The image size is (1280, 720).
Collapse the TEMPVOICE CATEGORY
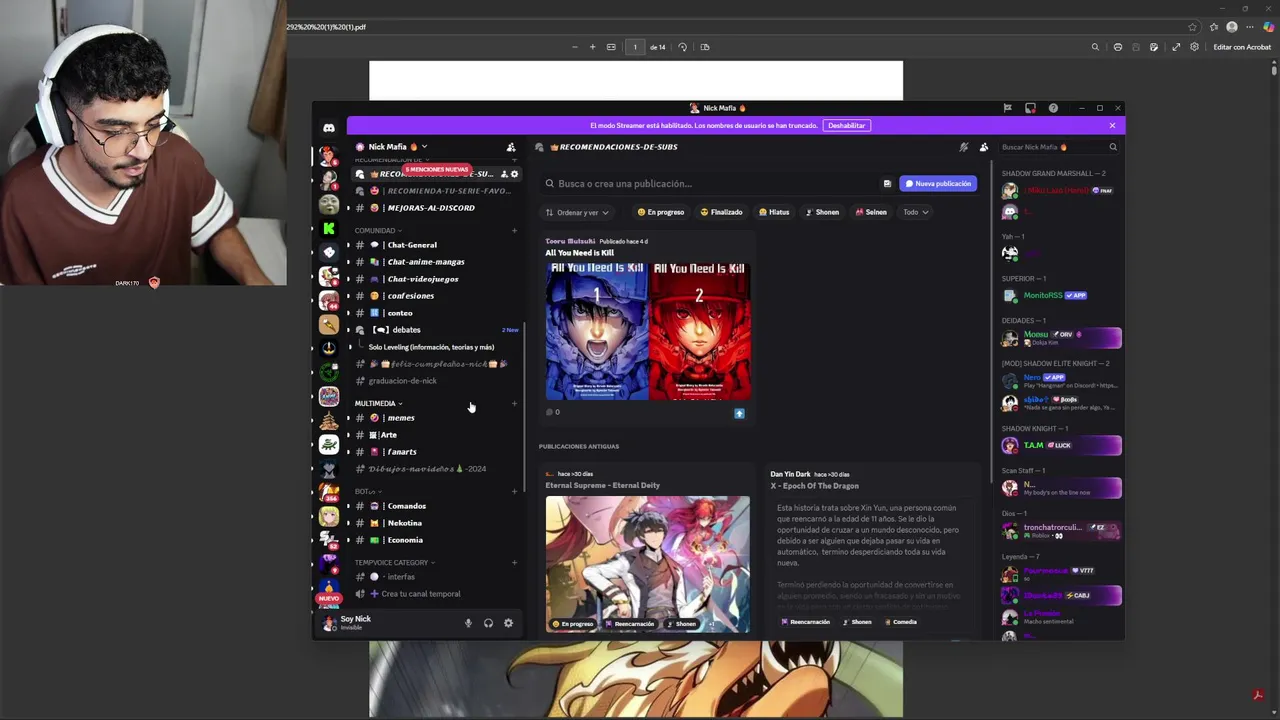[x=394, y=562]
